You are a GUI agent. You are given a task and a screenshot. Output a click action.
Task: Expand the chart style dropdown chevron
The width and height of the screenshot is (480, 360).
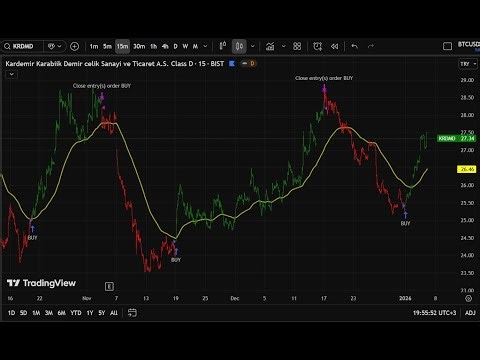(x=253, y=46)
